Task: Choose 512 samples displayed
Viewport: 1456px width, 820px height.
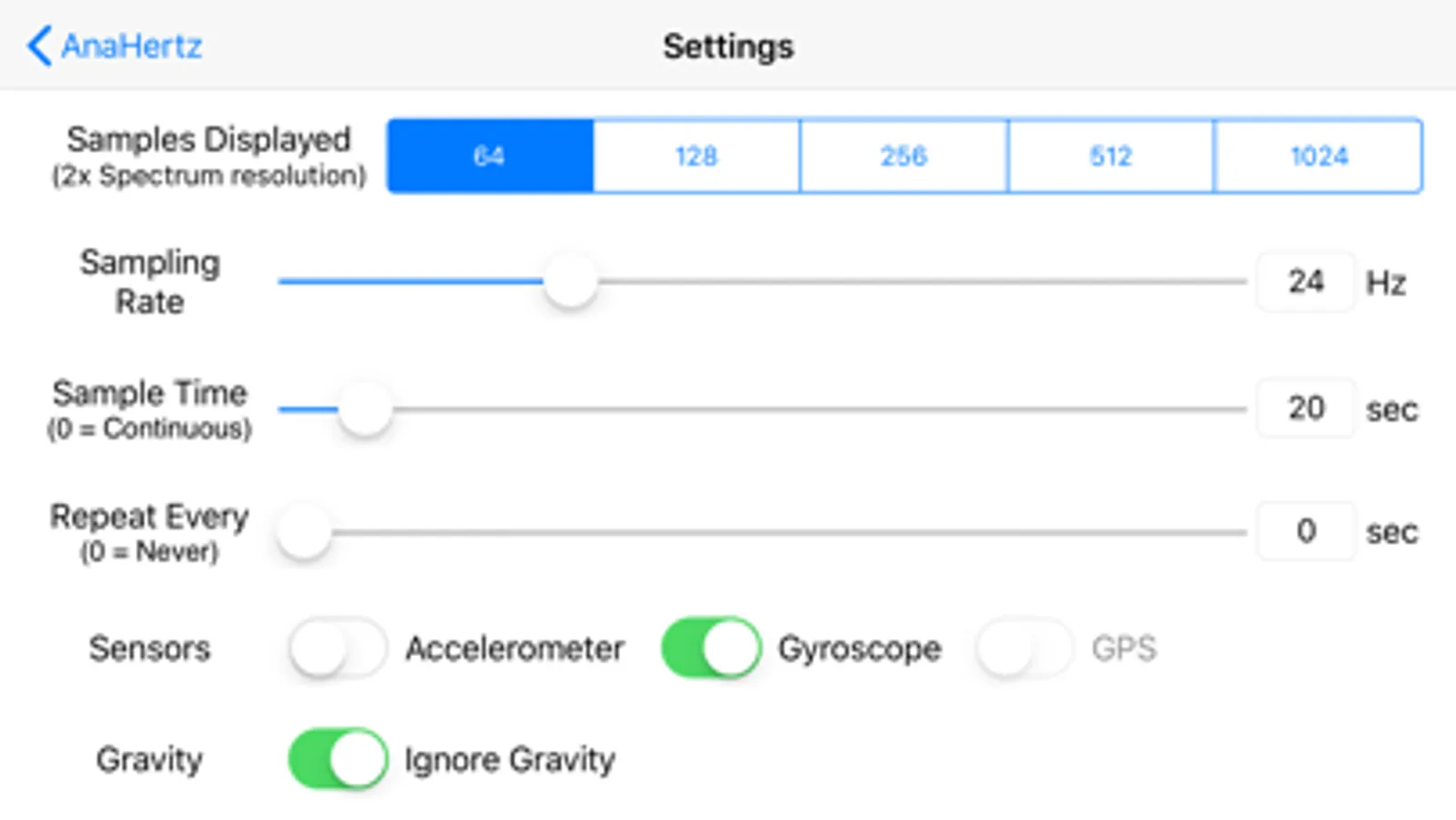Action: coord(1110,156)
